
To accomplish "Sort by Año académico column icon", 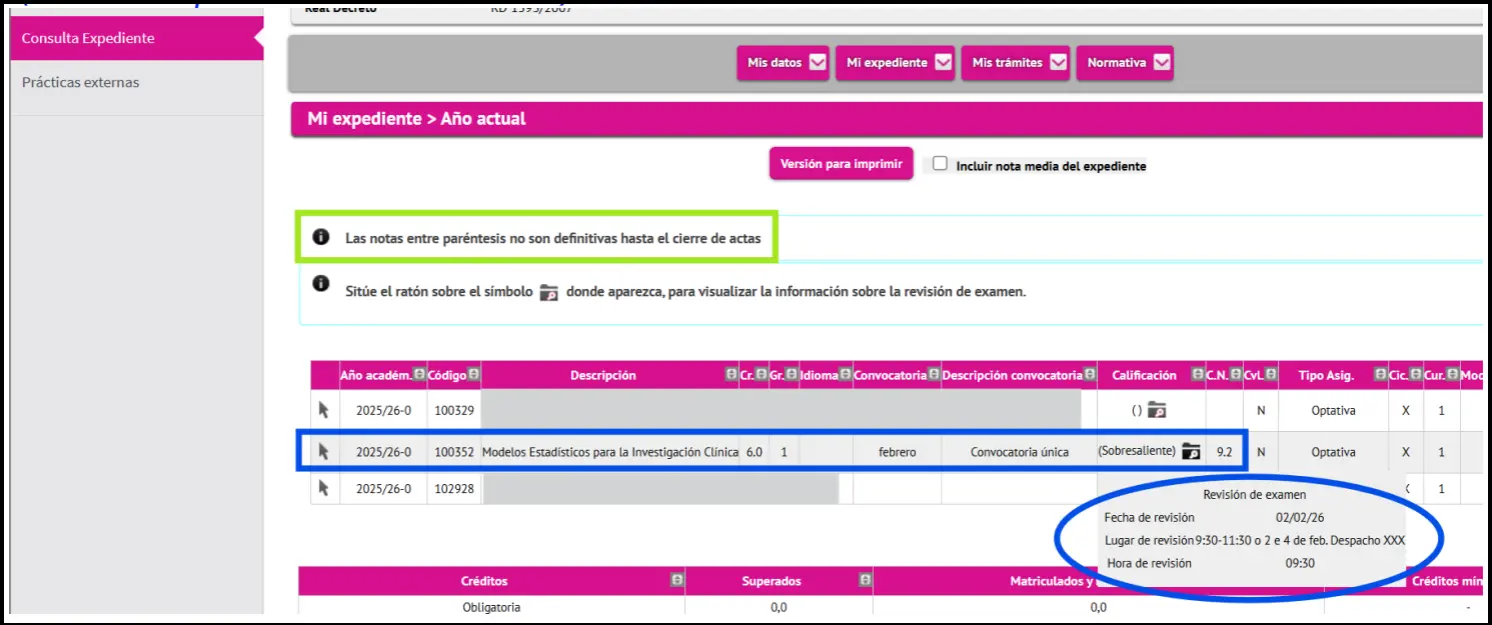I will (419, 375).
